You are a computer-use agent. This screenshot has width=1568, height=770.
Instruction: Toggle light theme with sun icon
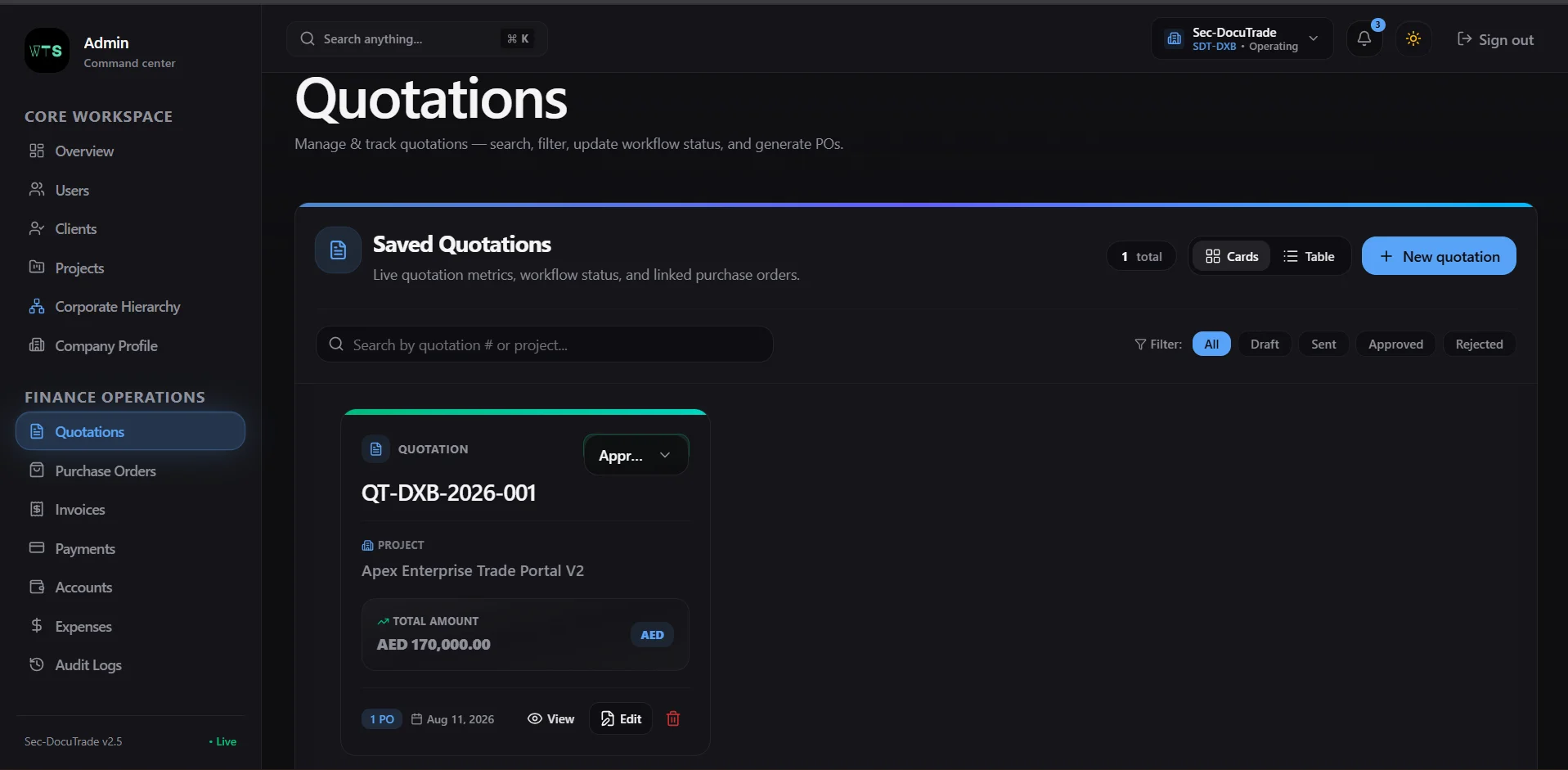point(1413,38)
